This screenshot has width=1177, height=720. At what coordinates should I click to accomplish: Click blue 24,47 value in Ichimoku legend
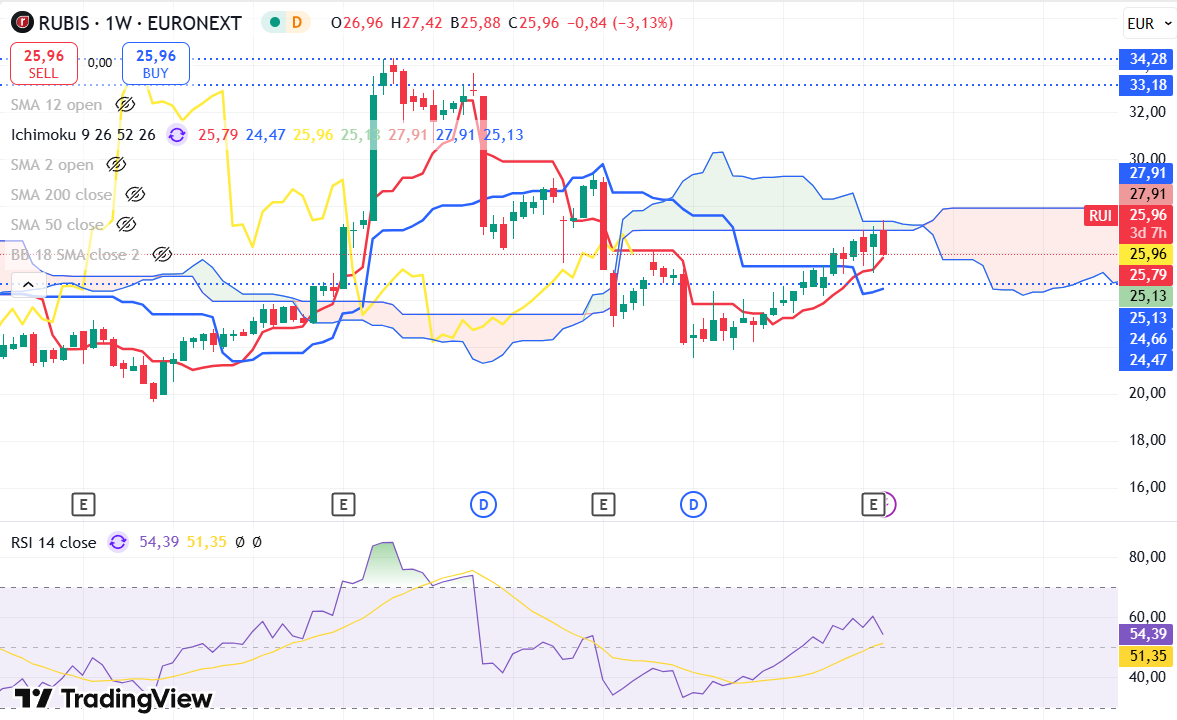point(266,135)
